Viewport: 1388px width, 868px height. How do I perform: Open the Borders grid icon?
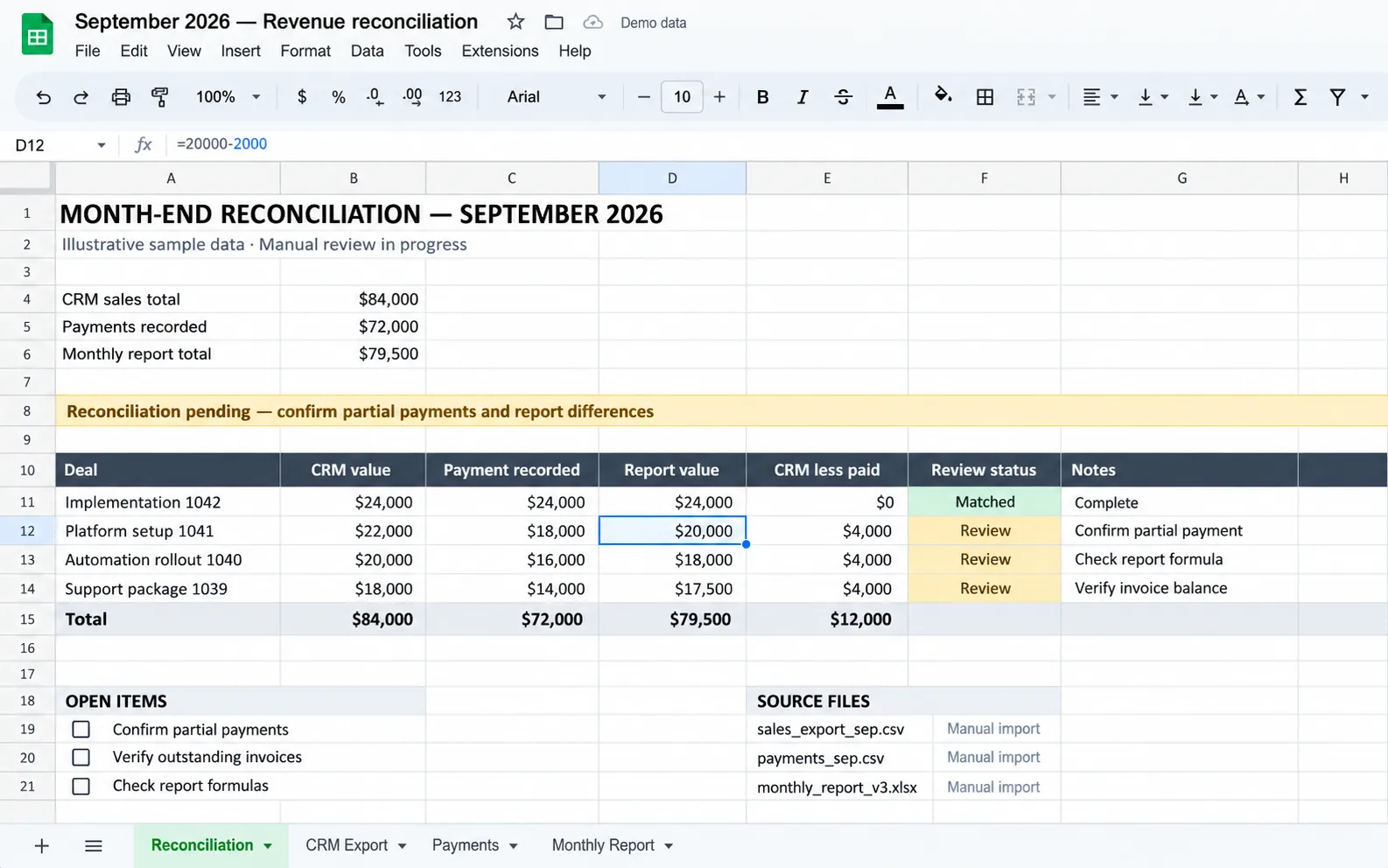click(x=985, y=97)
